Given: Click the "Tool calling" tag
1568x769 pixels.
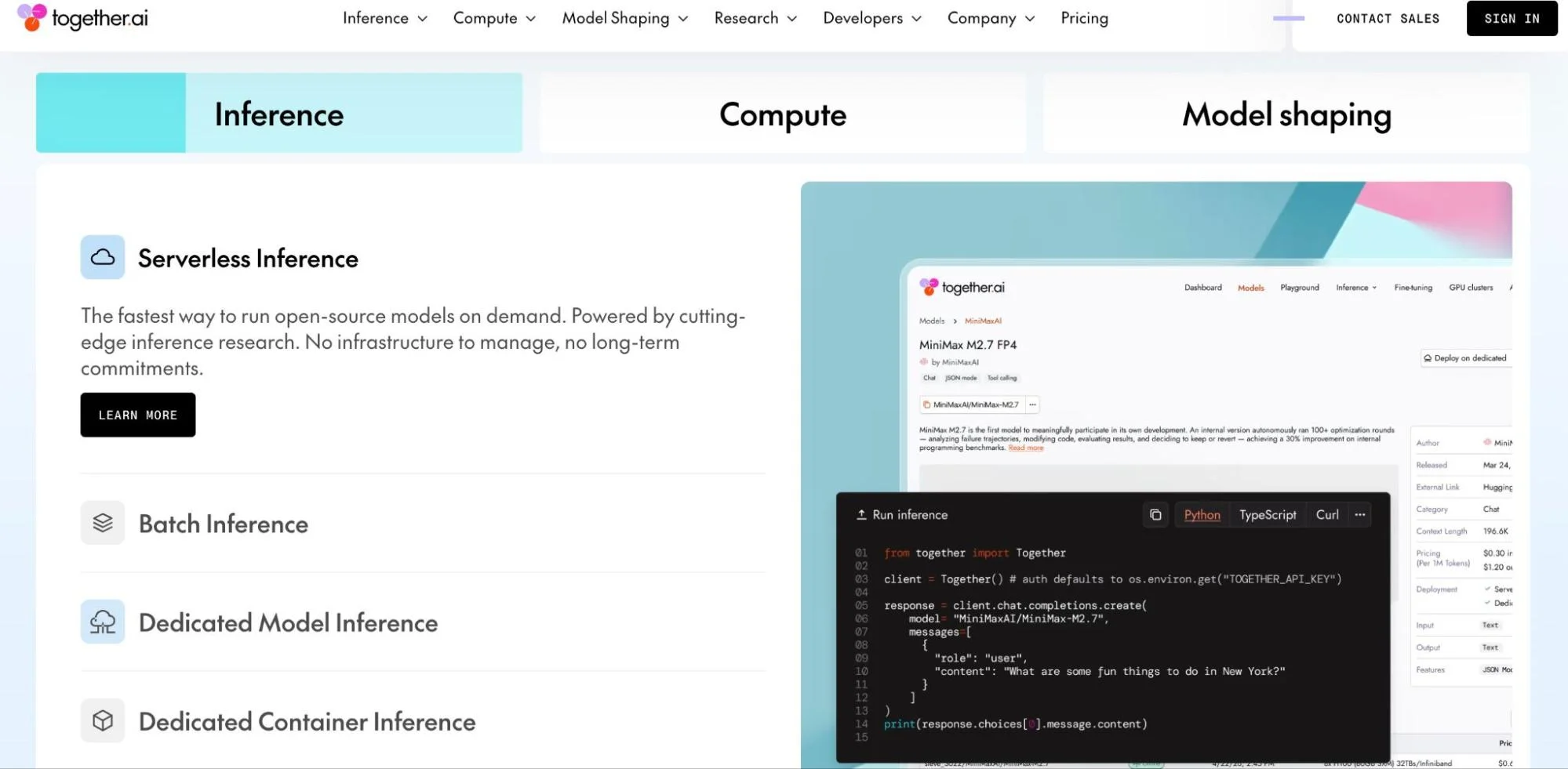Looking at the screenshot, I should (1002, 378).
